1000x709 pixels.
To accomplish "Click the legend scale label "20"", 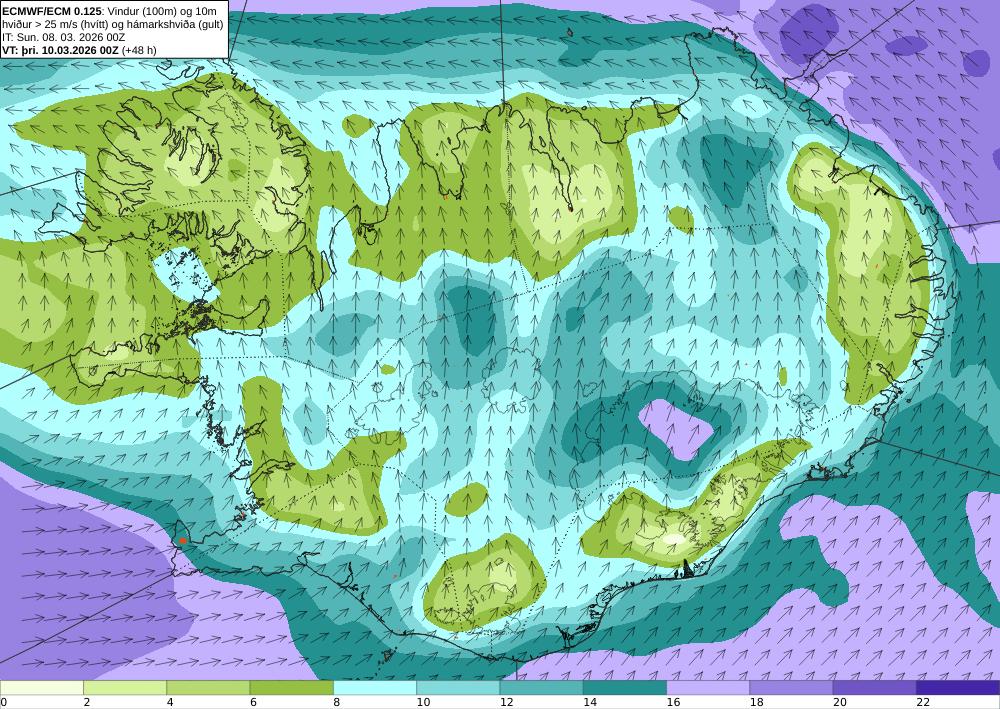I will (840, 703).
